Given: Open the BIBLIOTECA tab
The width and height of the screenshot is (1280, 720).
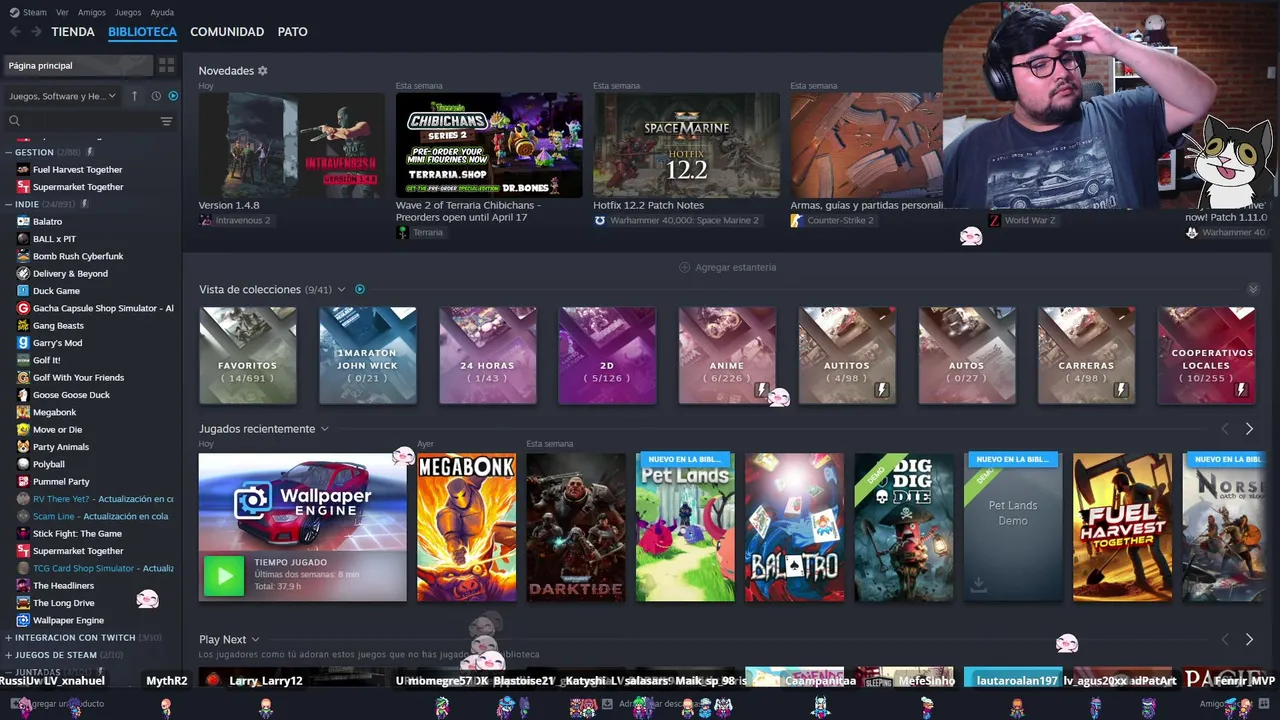Looking at the screenshot, I should [142, 32].
